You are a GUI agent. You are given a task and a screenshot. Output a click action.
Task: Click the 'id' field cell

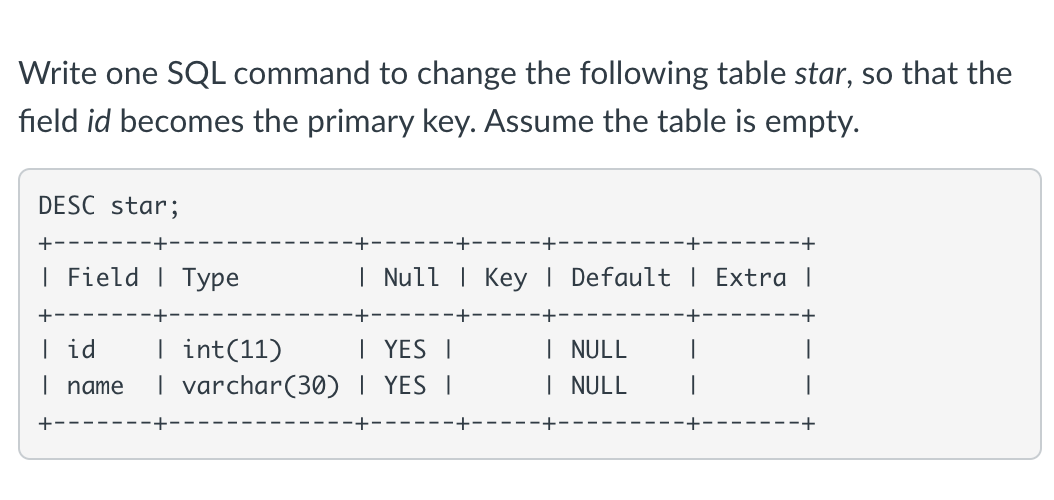pyautogui.click(x=81, y=349)
